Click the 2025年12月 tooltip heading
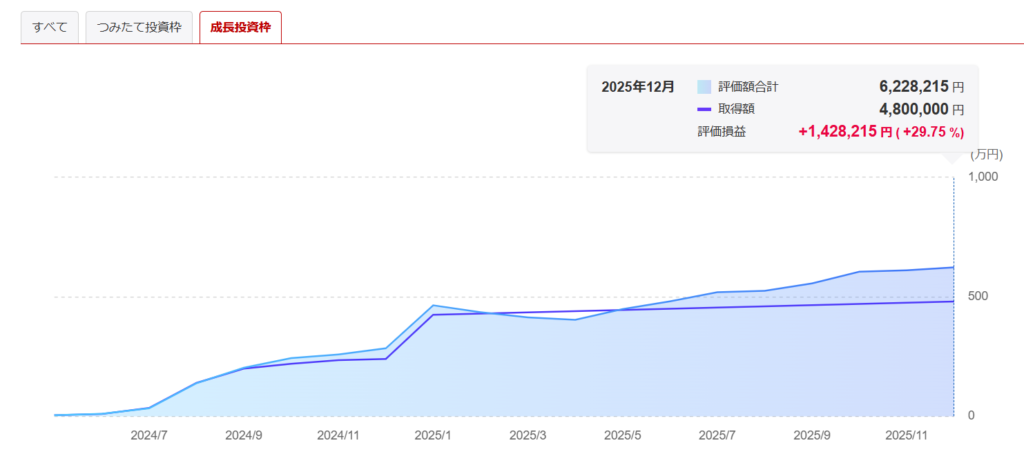The image size is (1024, 454). [x=637, y=87]
